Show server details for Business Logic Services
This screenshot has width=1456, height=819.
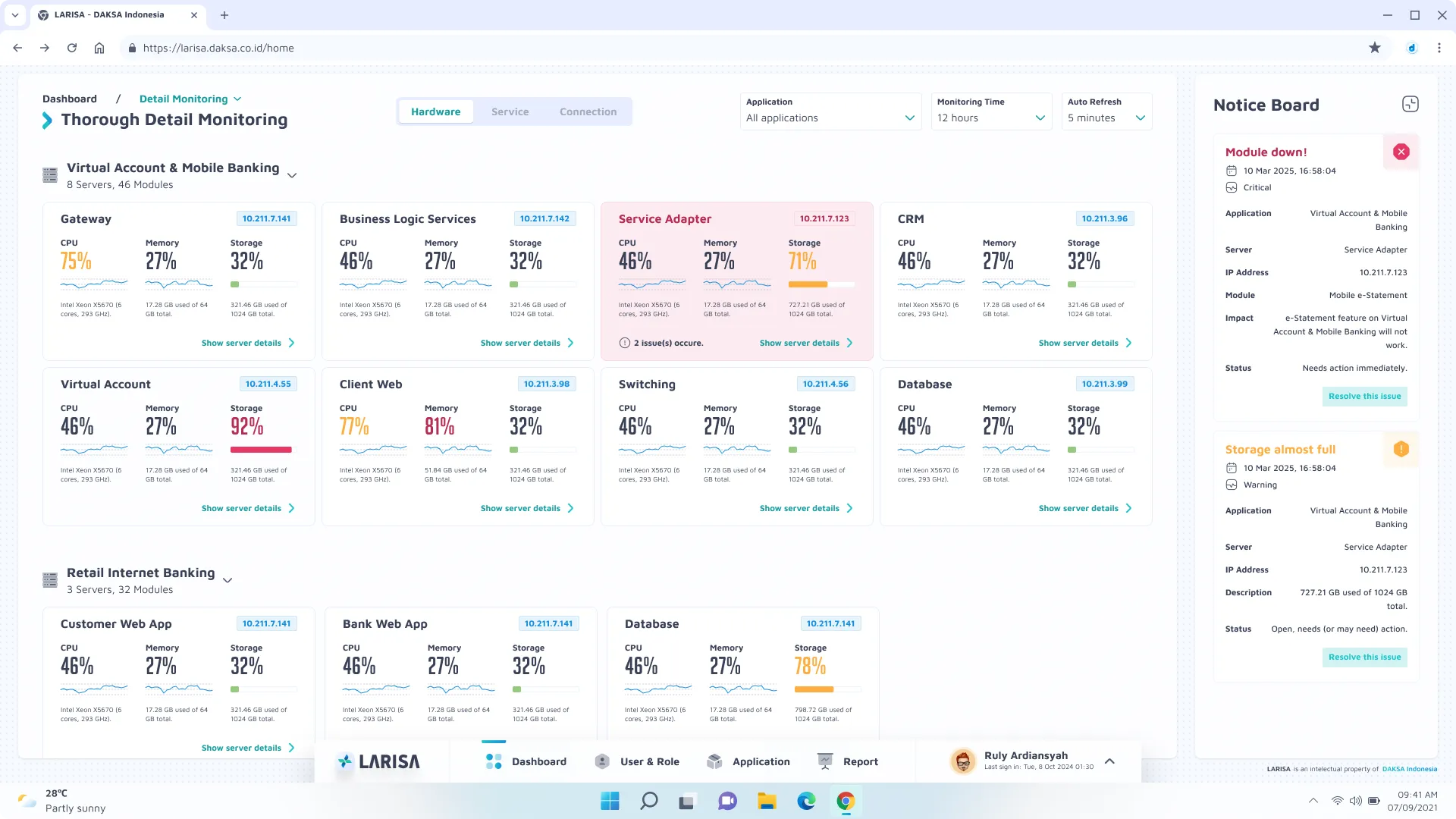coord(527,344)
